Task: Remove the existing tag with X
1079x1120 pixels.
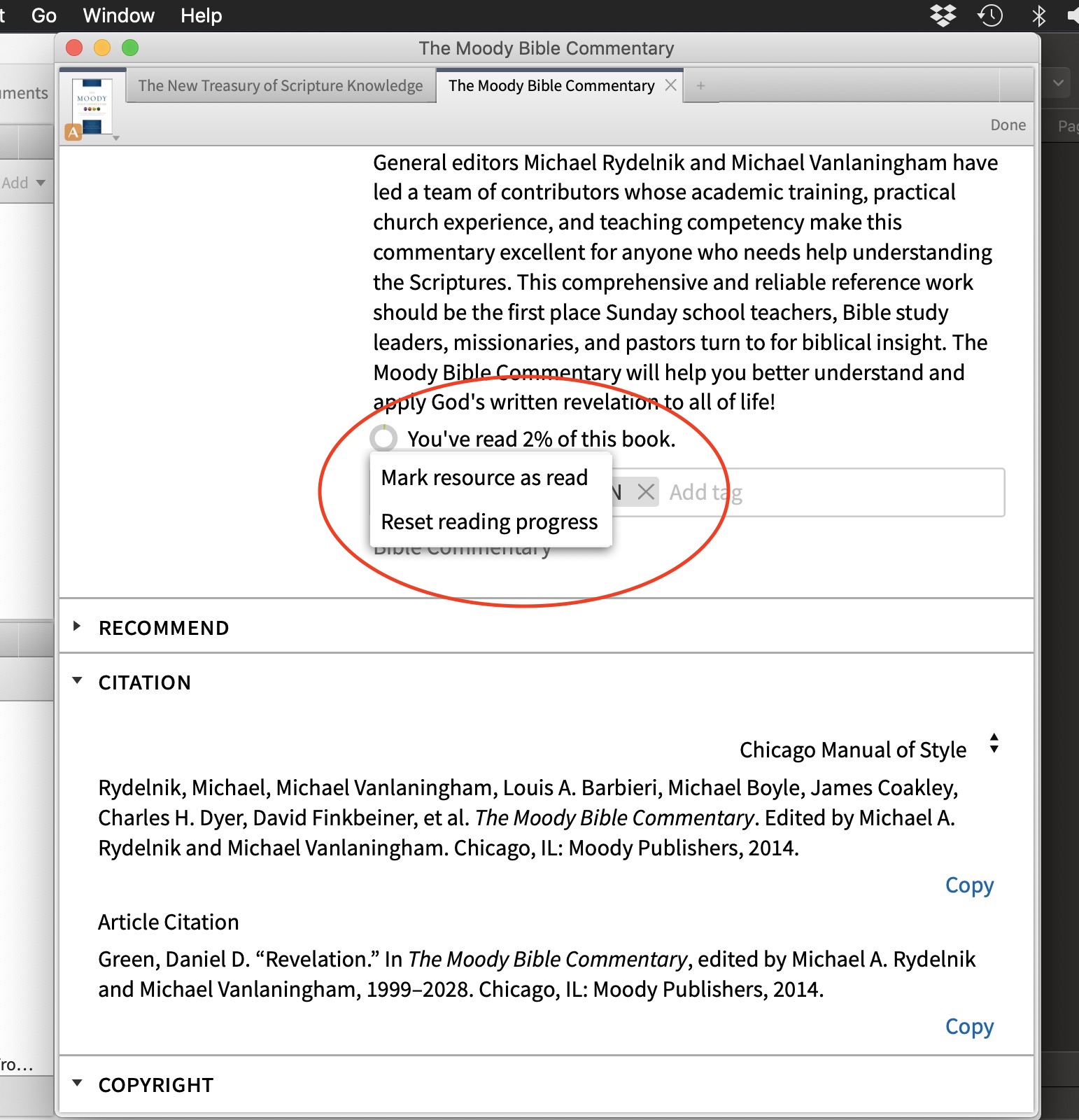Action: coord(646,492)
